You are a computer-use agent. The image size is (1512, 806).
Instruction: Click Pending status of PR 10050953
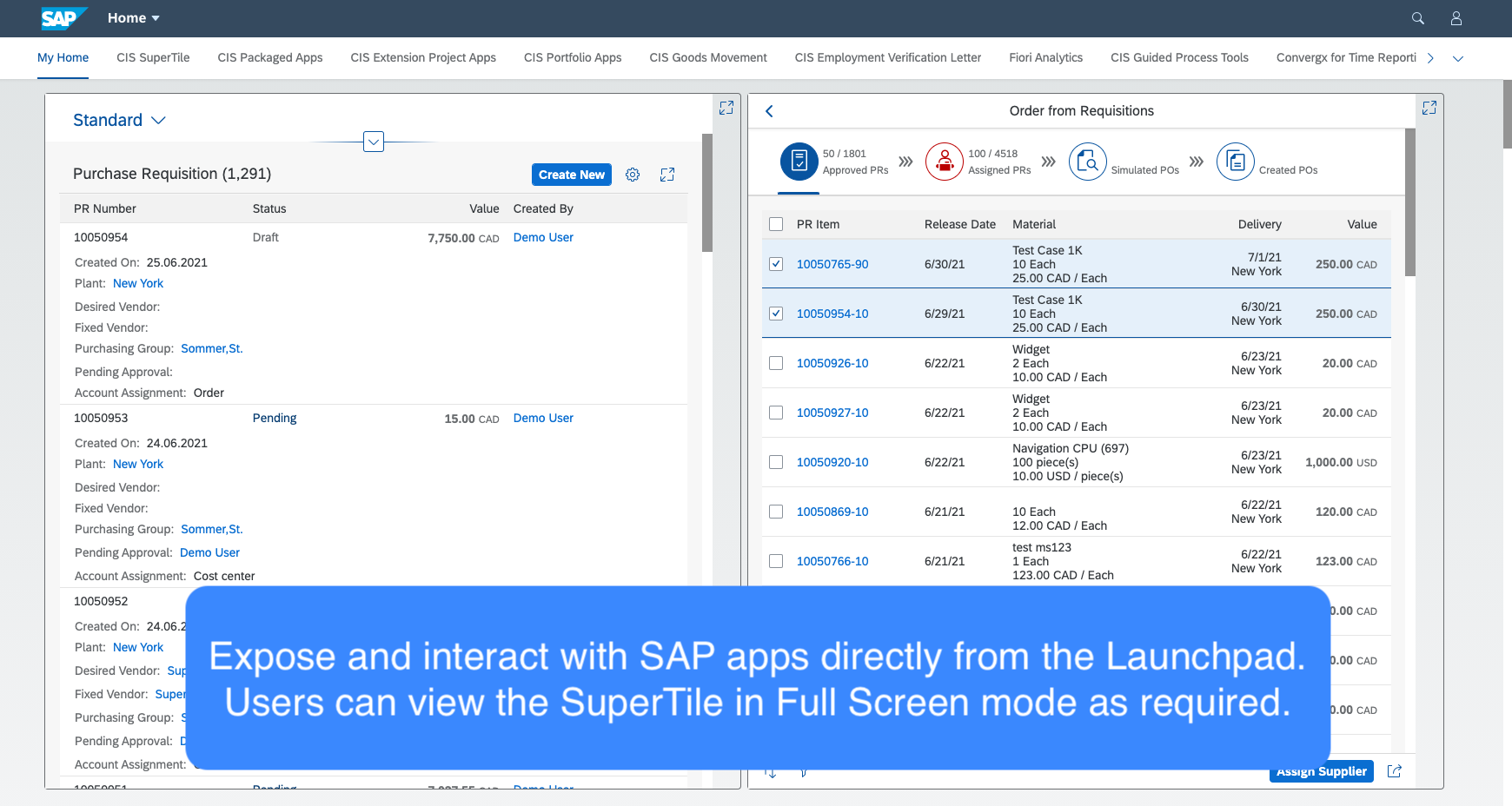(275, 418)
